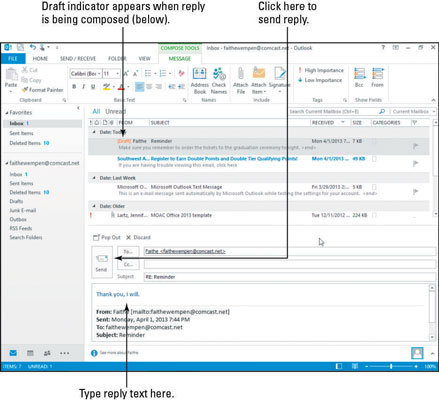Viewport: 439px width, 400px height.
Task: Open the Outbox folder
Action: (x=18, y=219)
